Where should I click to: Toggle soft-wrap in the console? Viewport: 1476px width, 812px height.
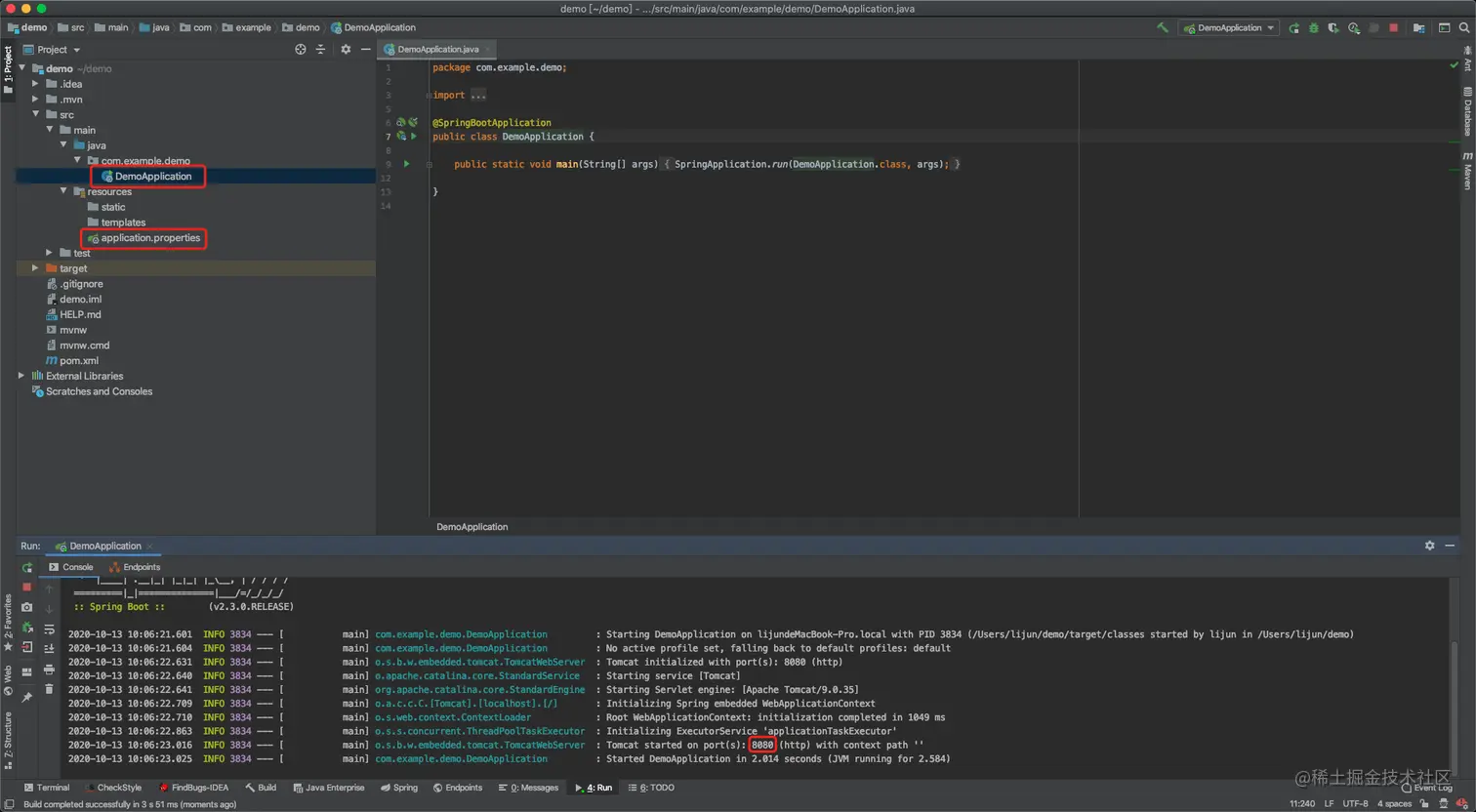coord(49,629)
